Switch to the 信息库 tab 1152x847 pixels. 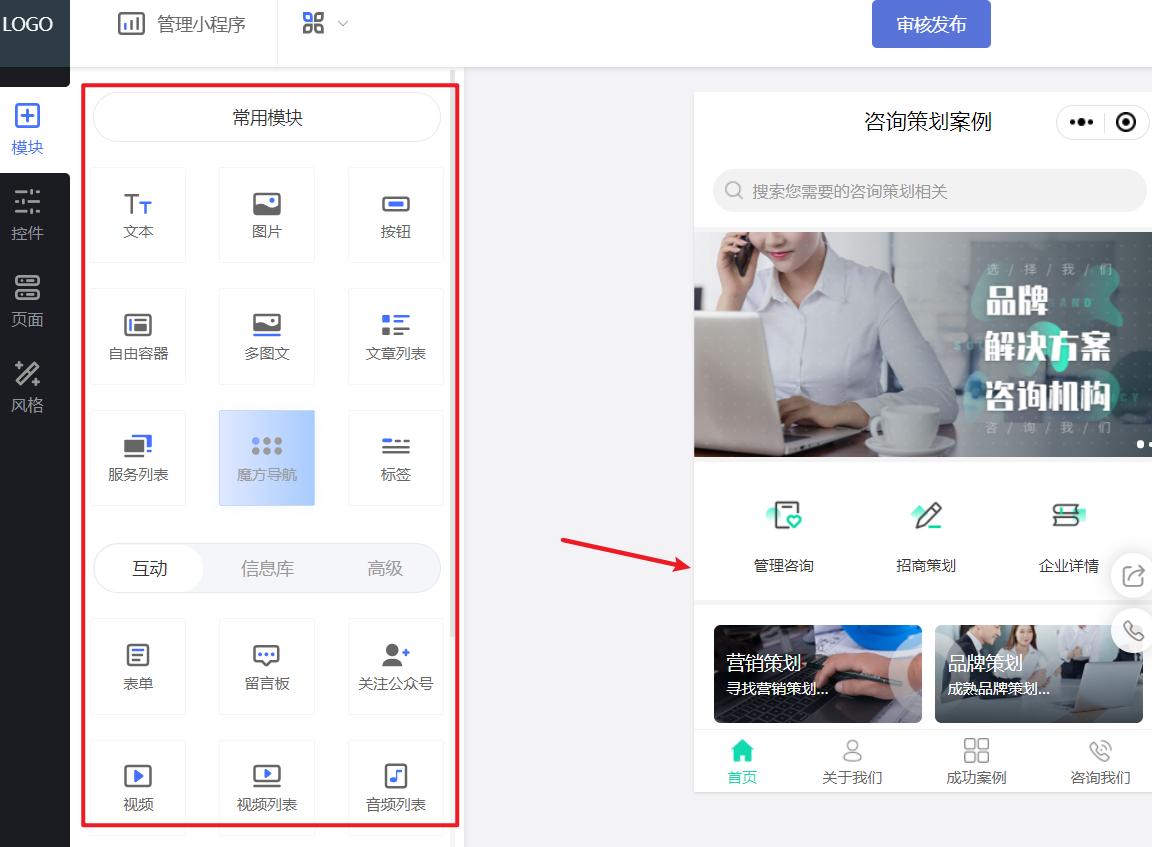[x=266, y=568]
